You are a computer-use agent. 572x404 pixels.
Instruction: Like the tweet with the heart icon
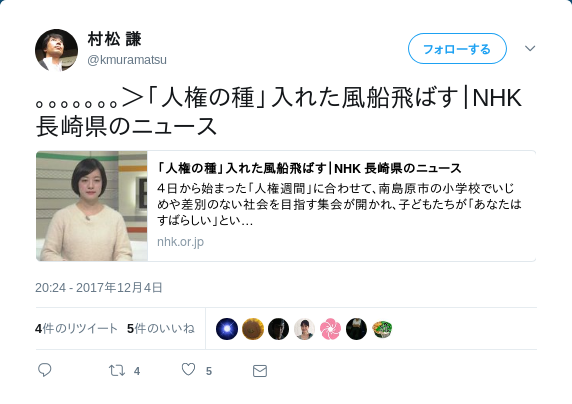pyautogui.click(x=188, y=370)
